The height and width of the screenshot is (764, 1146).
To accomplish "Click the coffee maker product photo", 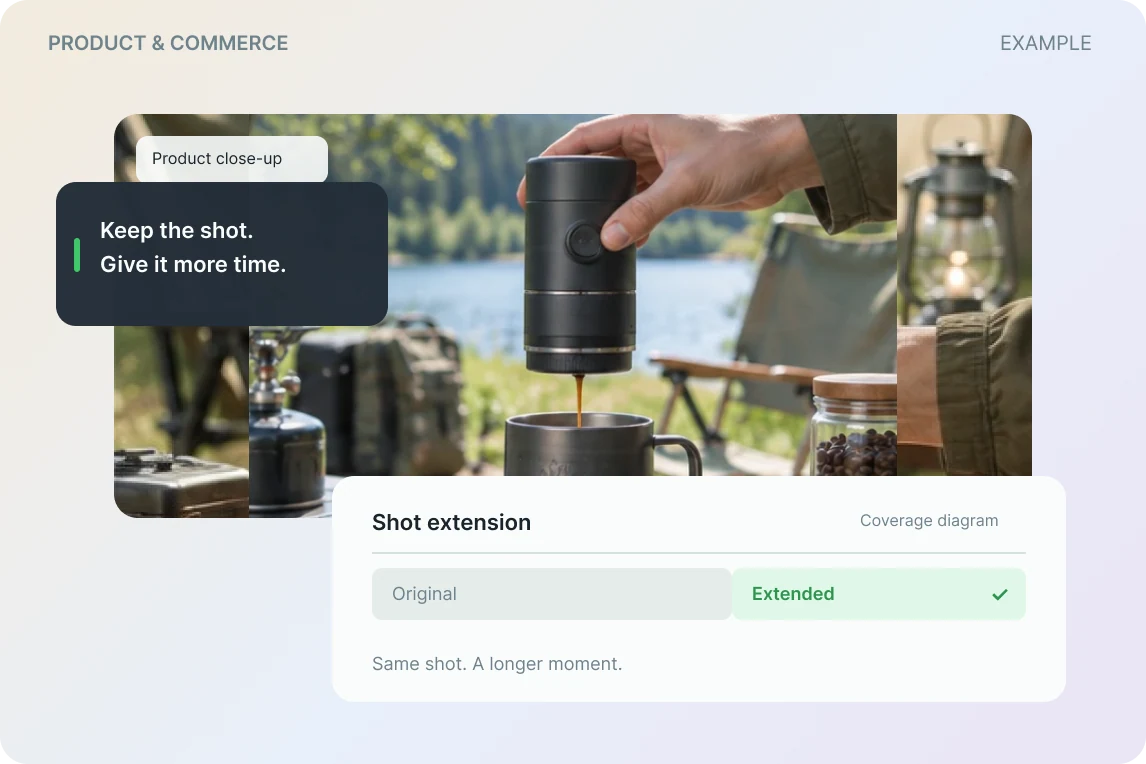I will tap(573, 295).
